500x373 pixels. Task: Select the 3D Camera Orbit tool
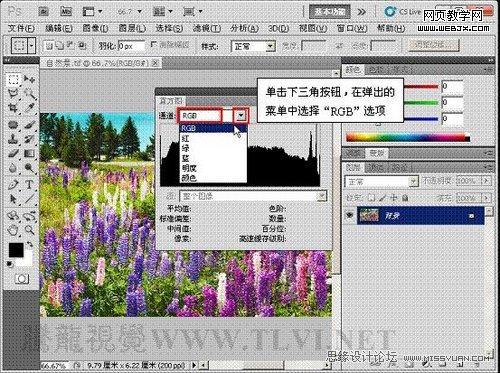pos(29,216)
